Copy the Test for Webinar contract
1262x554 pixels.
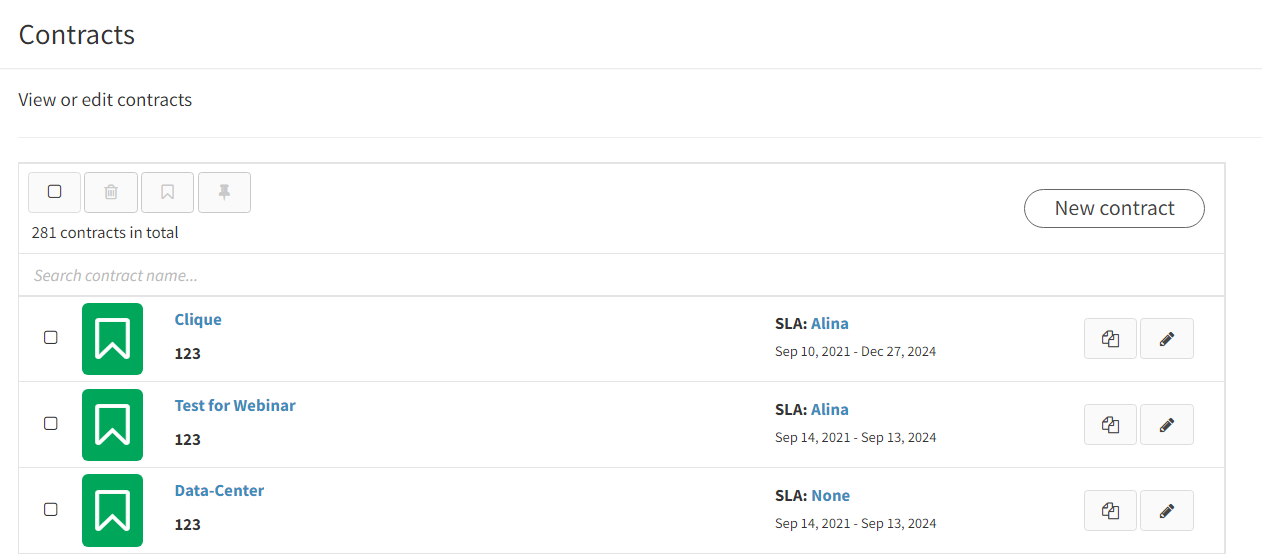[x=1110, y=425]
